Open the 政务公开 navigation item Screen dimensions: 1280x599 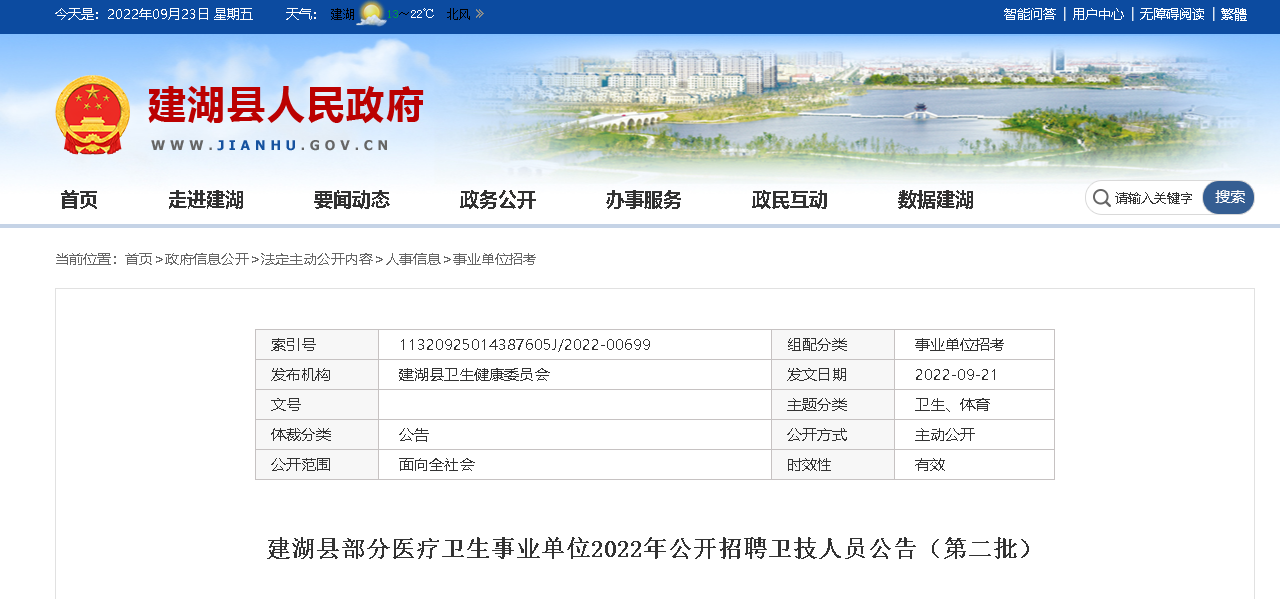coord(498,200)
